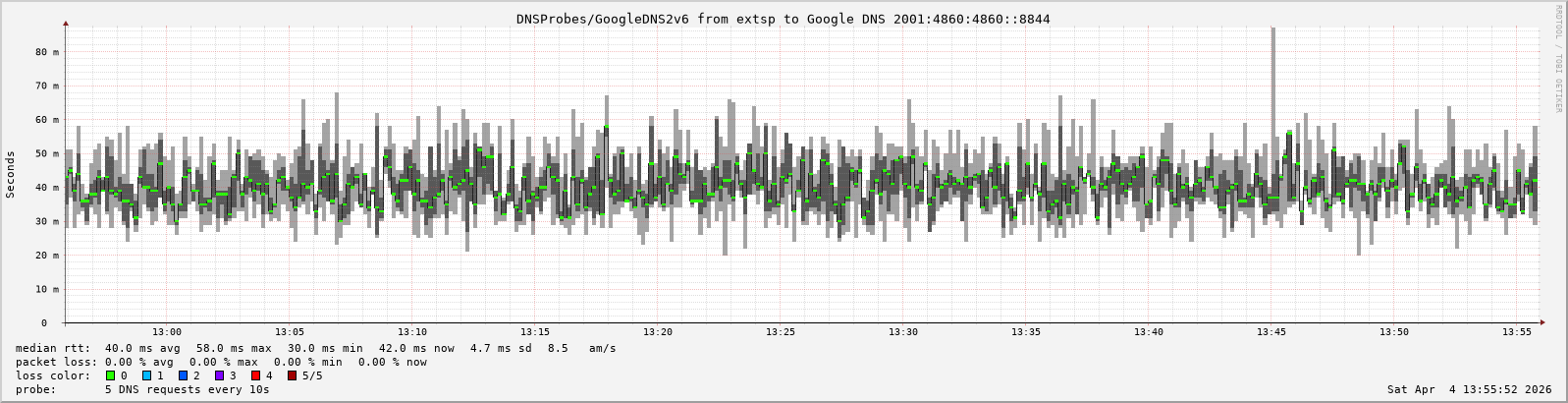
Task: Click the red loss color 4 swatch
Action: click(x=255, y=375)
